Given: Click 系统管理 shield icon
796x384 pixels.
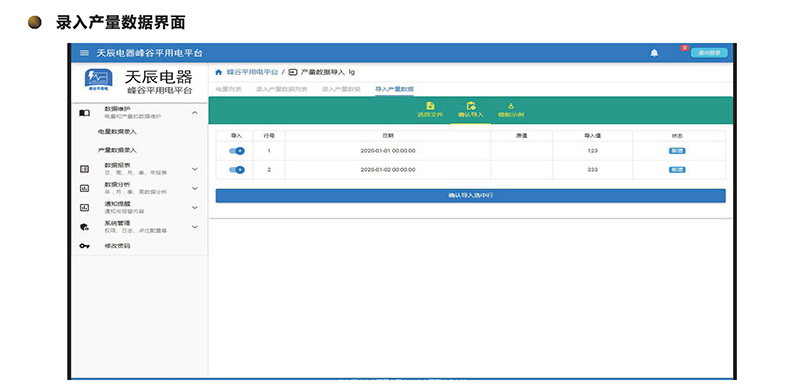Looking at the screenshot, I should pyautogui.click(x=84, y=227).
